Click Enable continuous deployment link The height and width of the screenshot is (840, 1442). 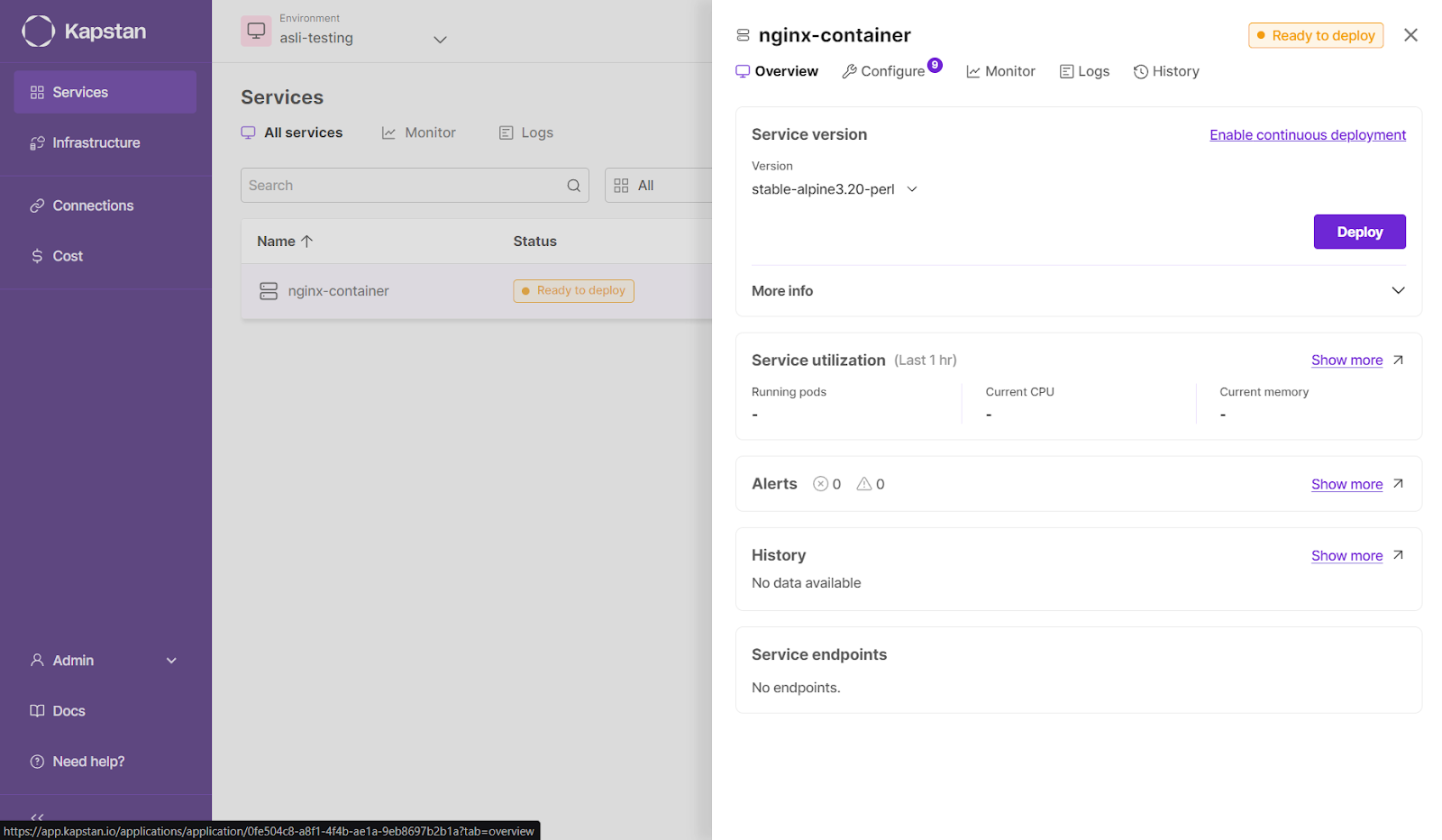pos(1308,135)
